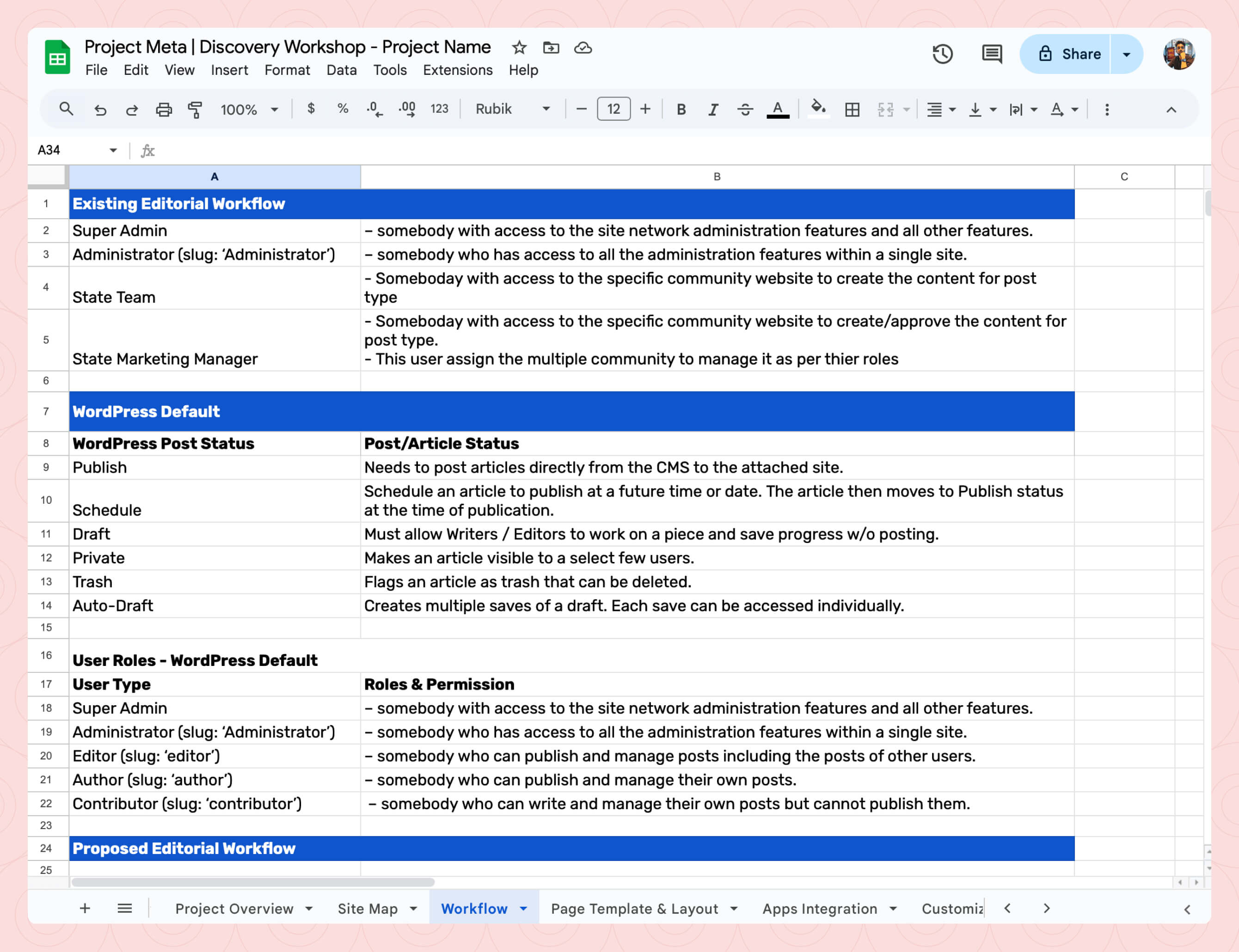Click the print icon in toolbar
Screen dimensions: 1239x952
pos(164,110)
